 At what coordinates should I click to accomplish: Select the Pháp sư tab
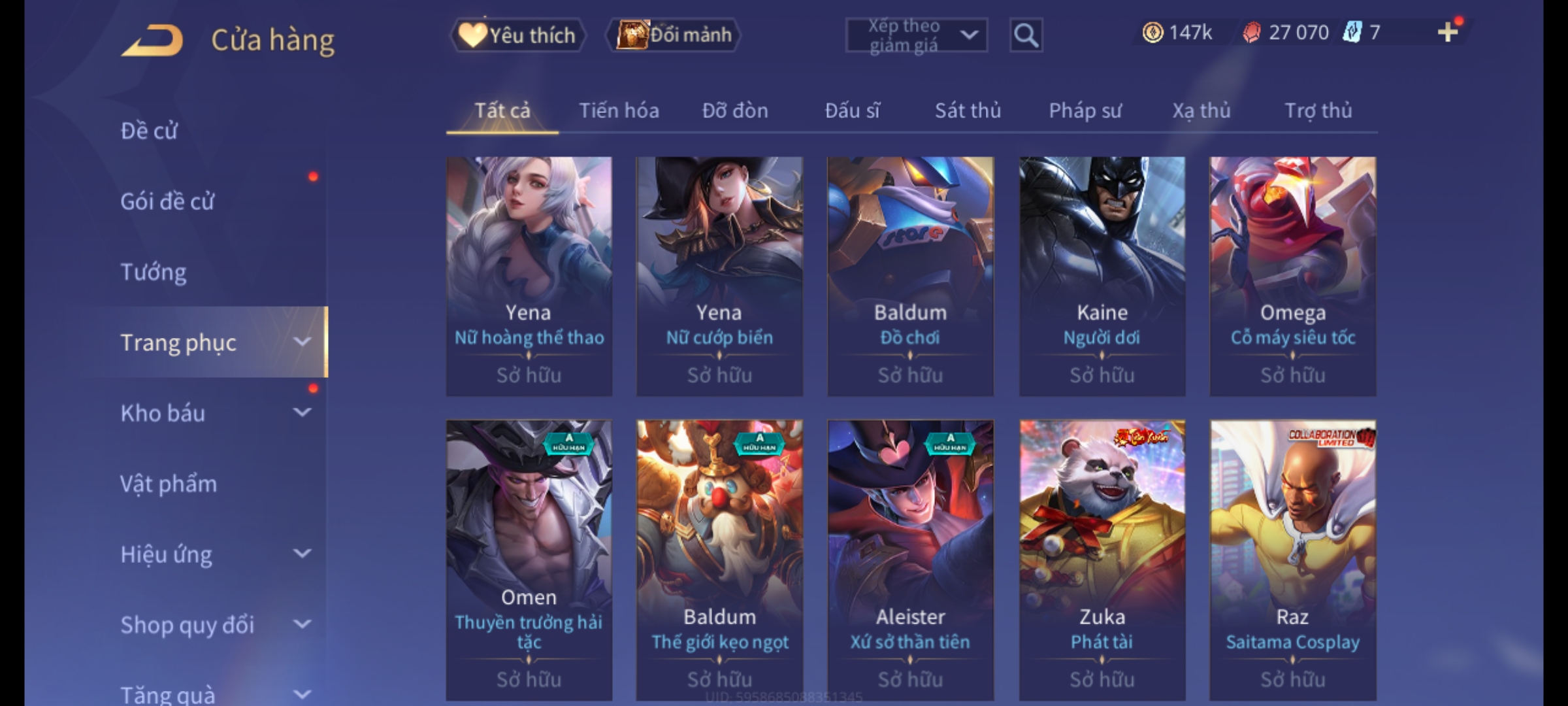[x=1085, y=110]
